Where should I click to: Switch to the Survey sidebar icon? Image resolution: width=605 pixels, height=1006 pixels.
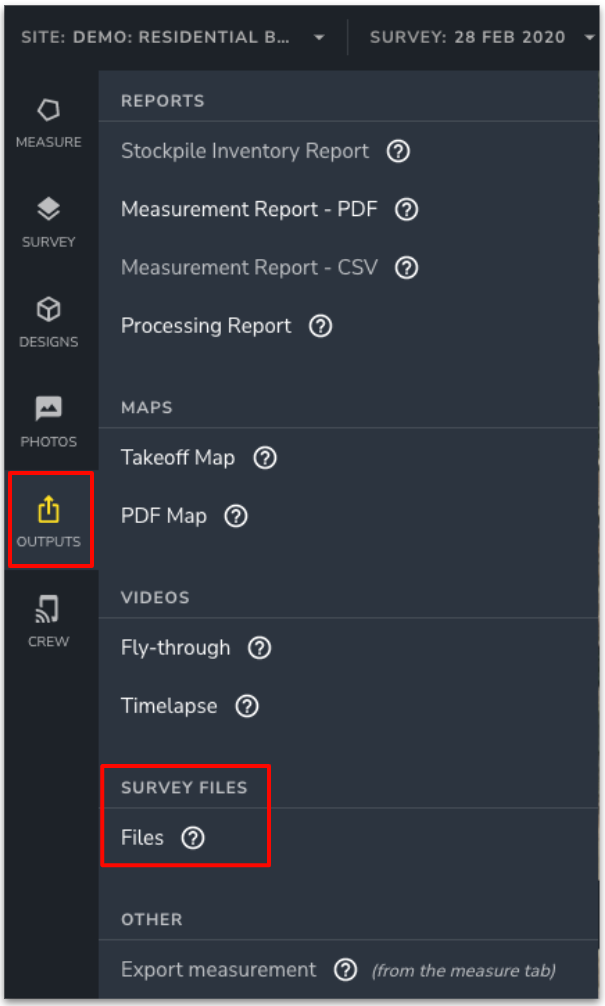(x=48, y=222)
